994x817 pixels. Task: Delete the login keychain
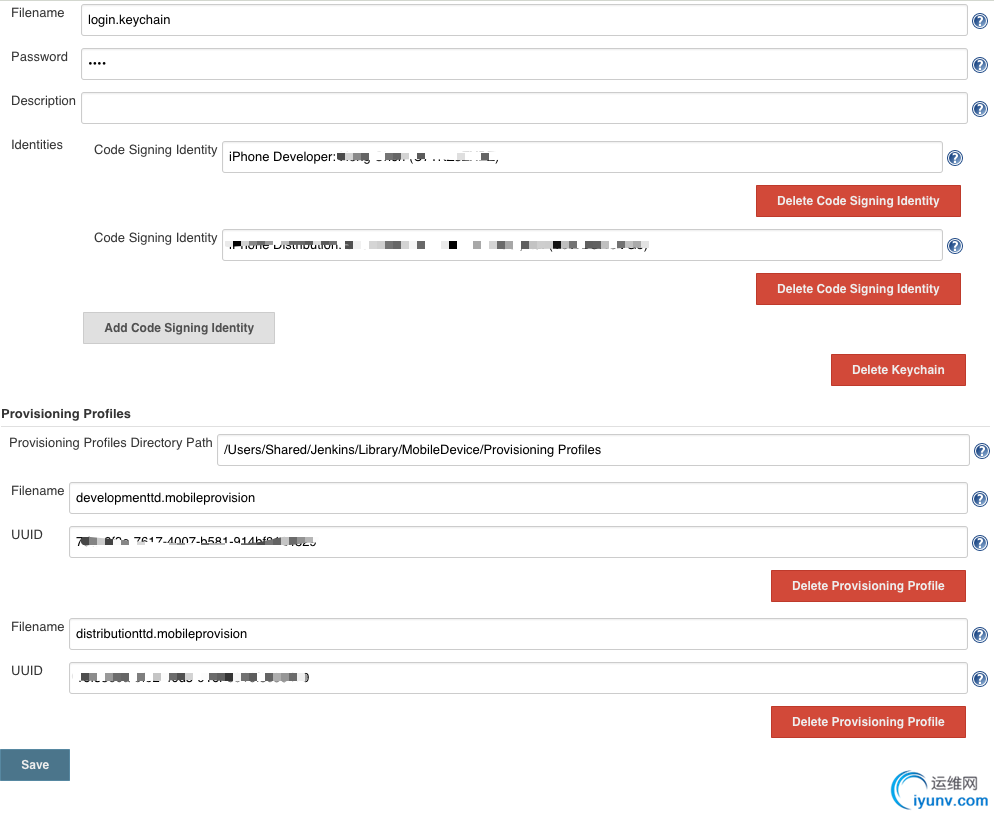(898, 370)
